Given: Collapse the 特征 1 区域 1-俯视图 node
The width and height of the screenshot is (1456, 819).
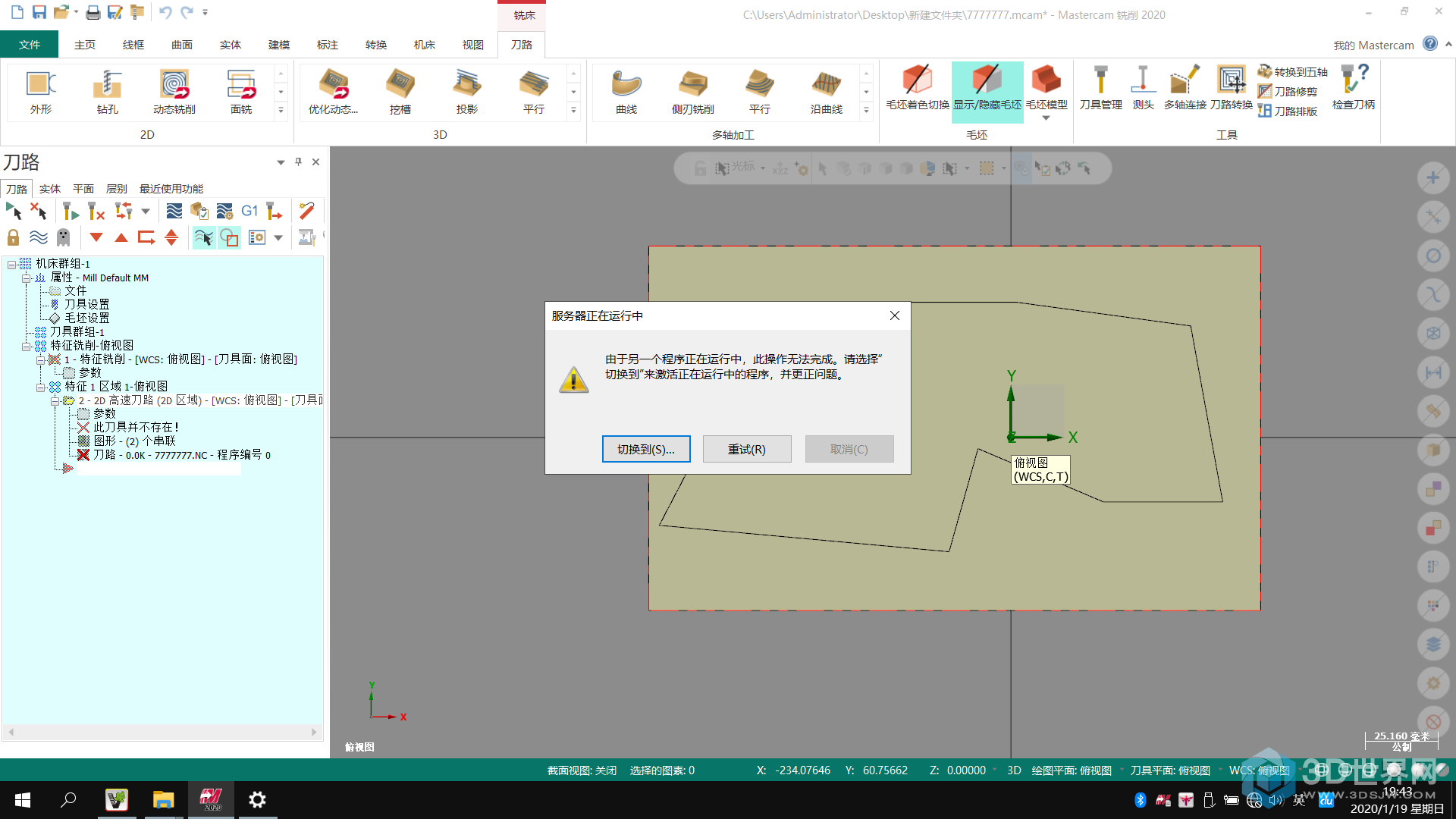Looking at the screenshot, I should pyautogui.click(x=40, y=387).
